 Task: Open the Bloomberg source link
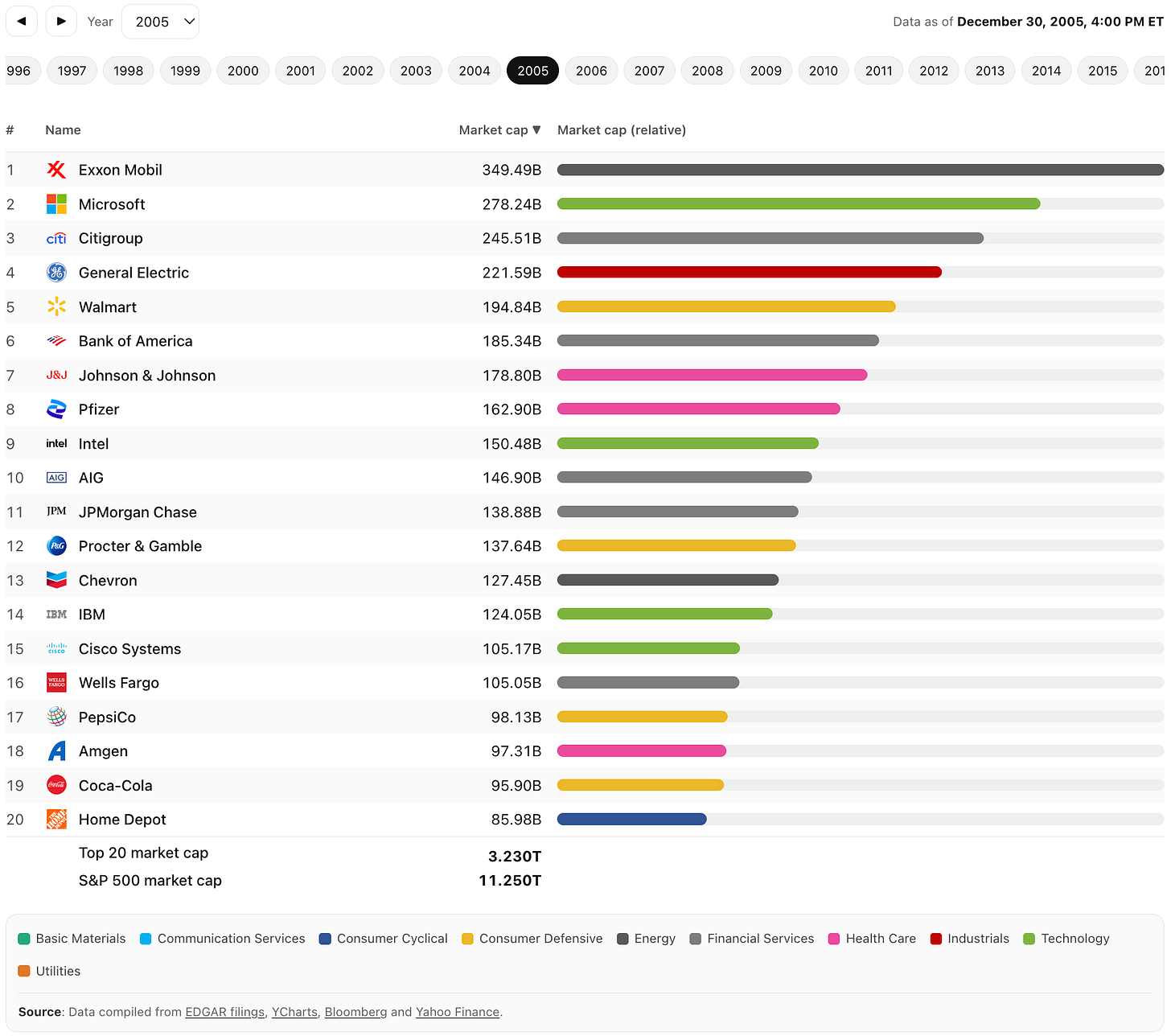point(355,1012)
